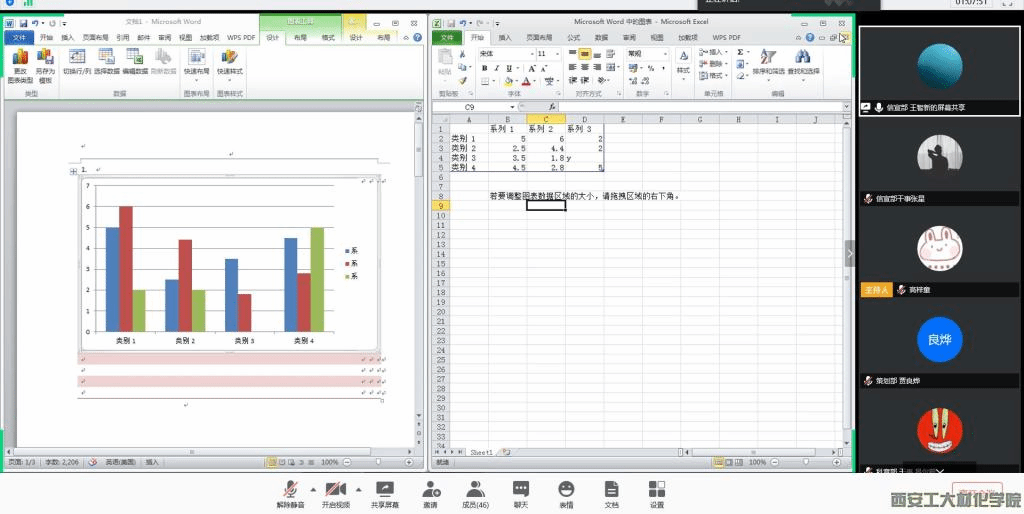Click the Excel Name Box showing C9

tap(475, 106)
